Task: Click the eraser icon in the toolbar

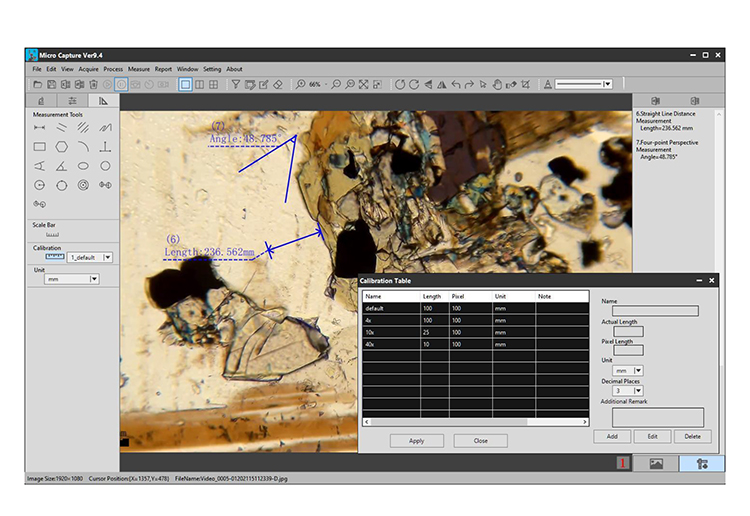Action: 279,85
